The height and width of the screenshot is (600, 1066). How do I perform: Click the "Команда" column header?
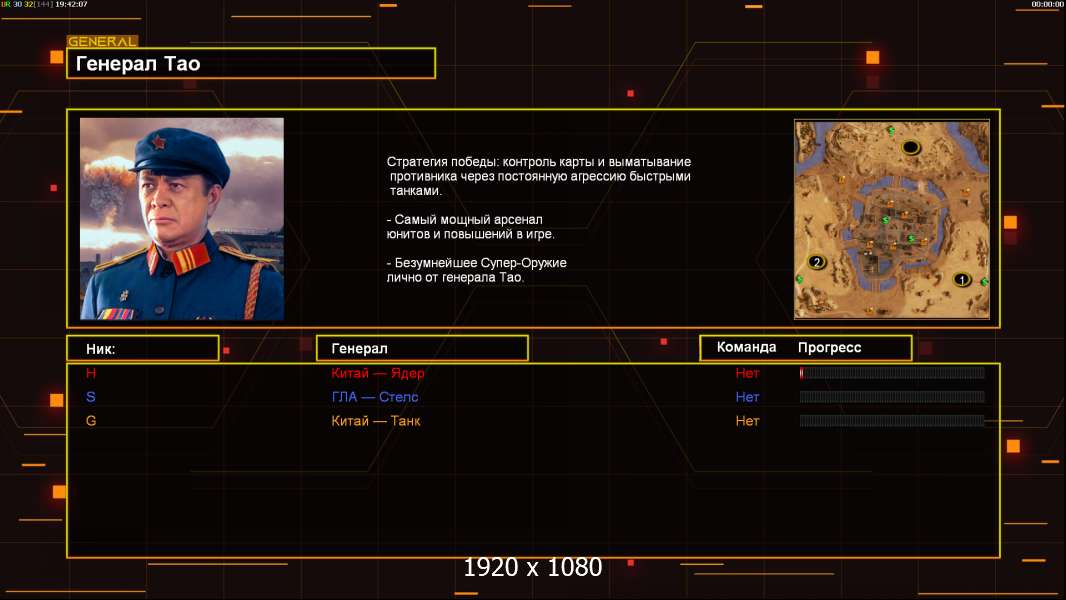746,347
